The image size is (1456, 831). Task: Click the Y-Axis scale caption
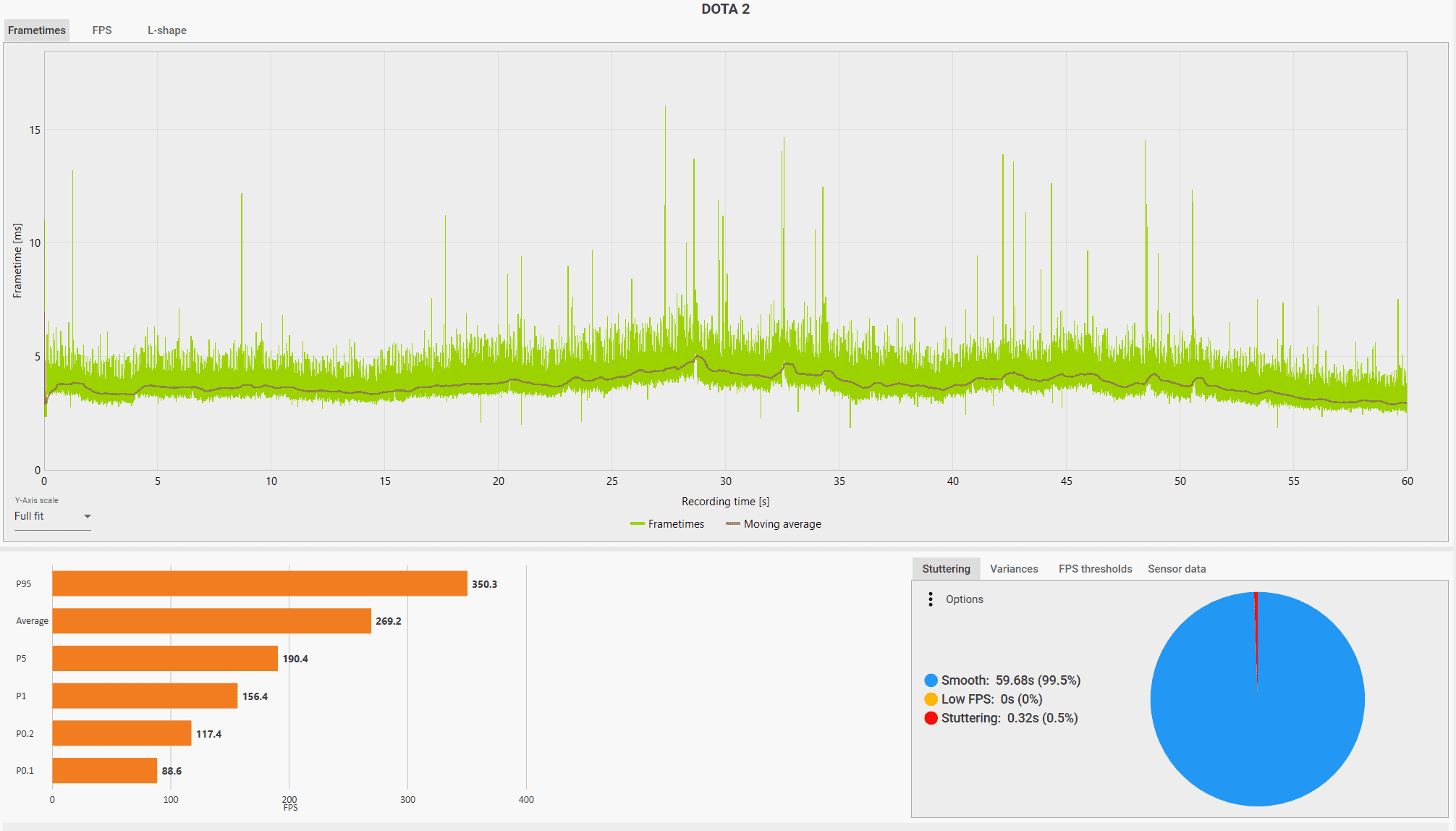tap(37, 500)
